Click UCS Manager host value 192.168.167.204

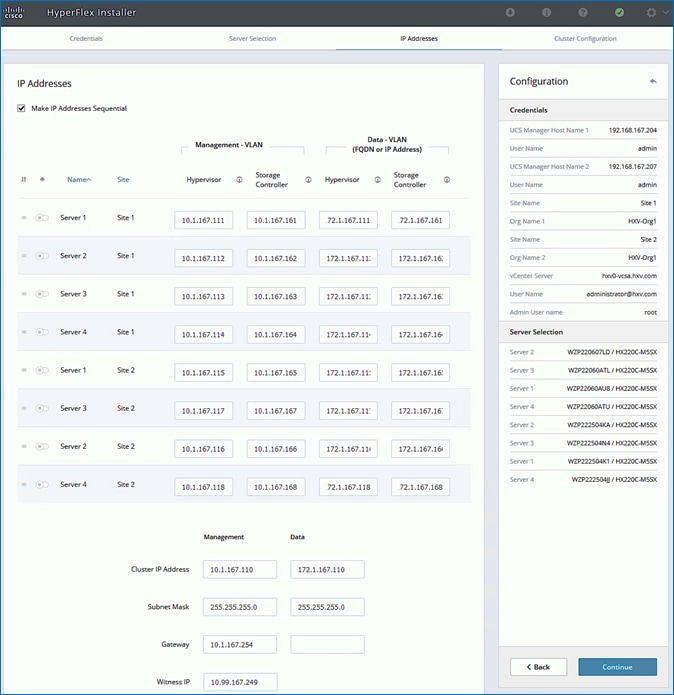[x=633, y=130]
